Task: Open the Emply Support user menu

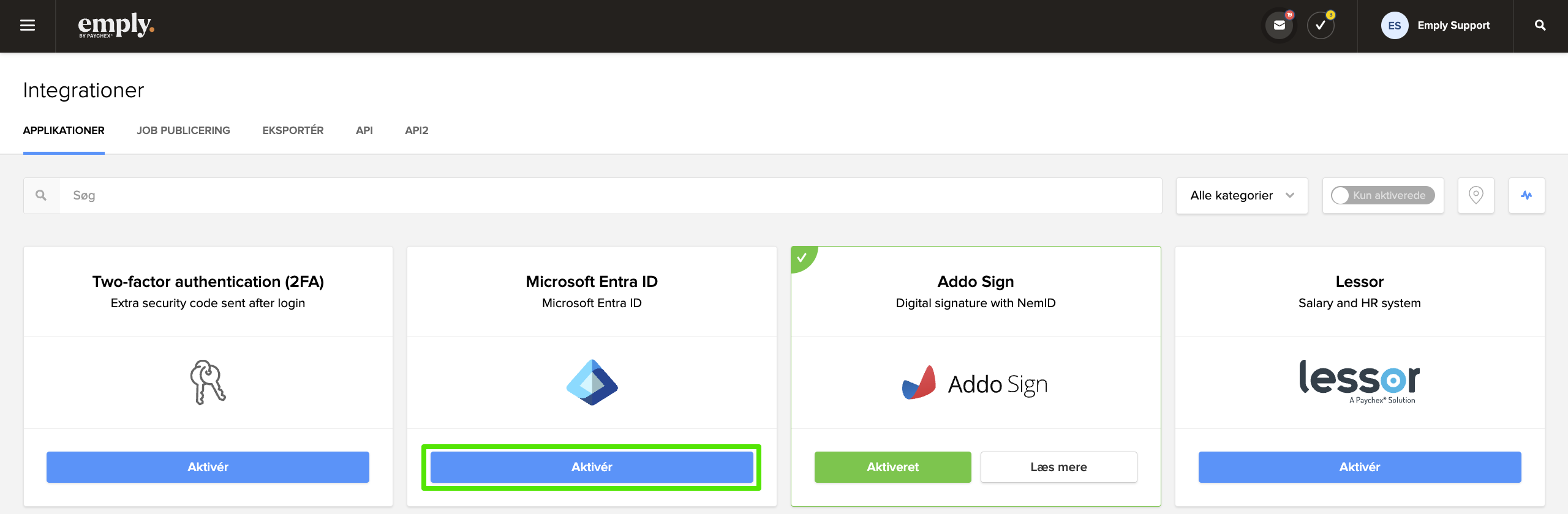Action: point(1453,26)
